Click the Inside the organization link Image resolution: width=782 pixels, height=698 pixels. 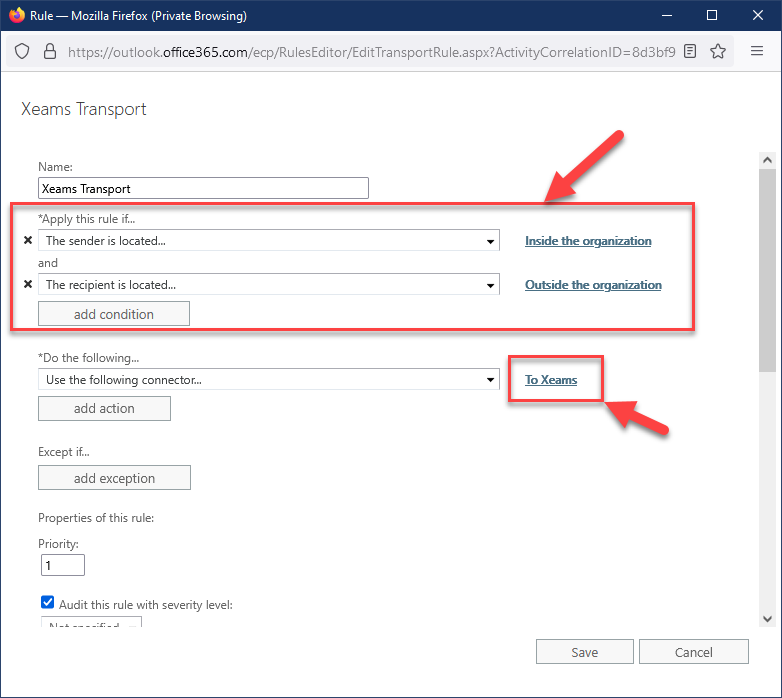click(x=588, y=241)
